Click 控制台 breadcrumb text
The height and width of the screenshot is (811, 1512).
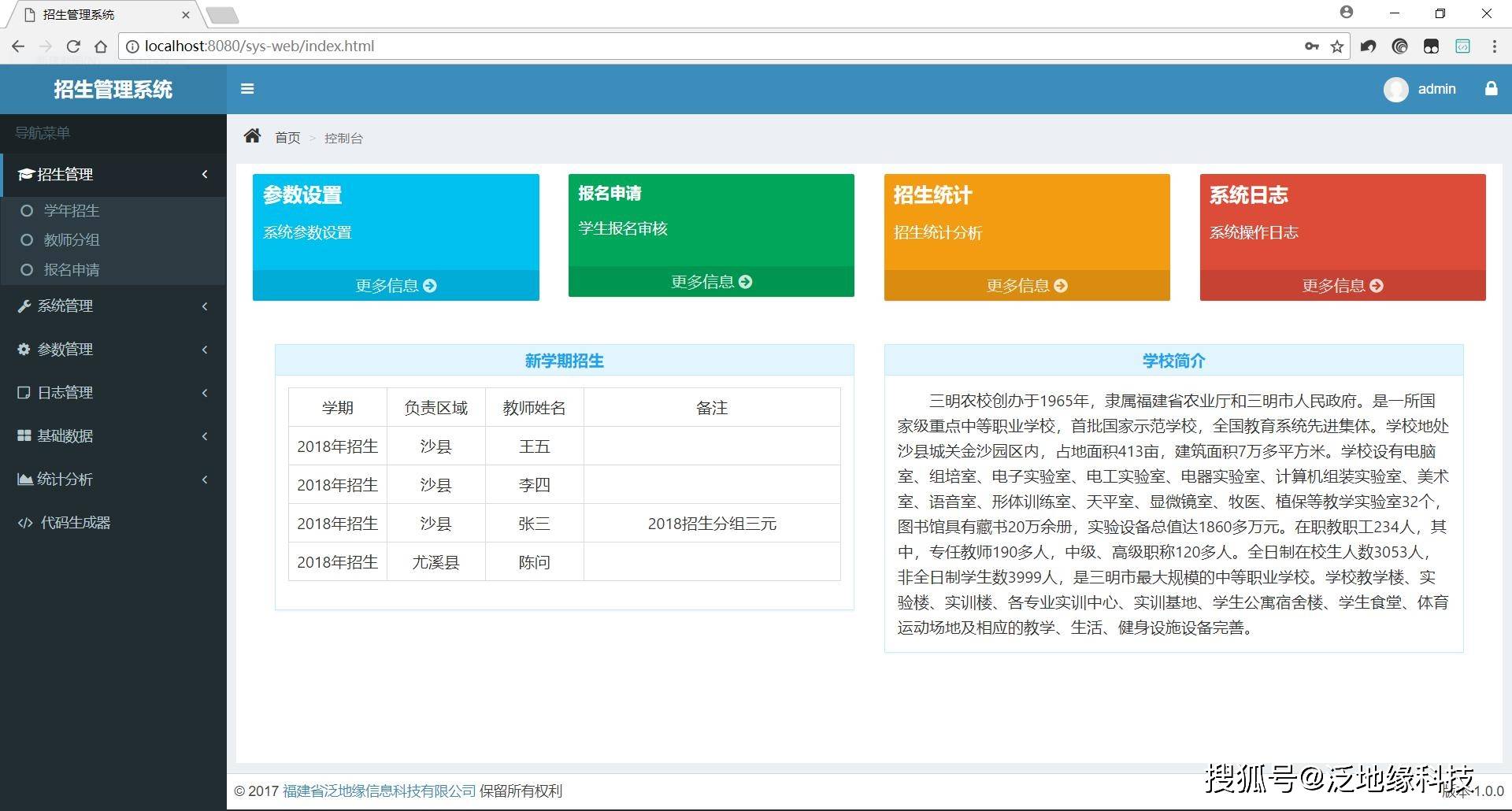(x=344, y=138)
